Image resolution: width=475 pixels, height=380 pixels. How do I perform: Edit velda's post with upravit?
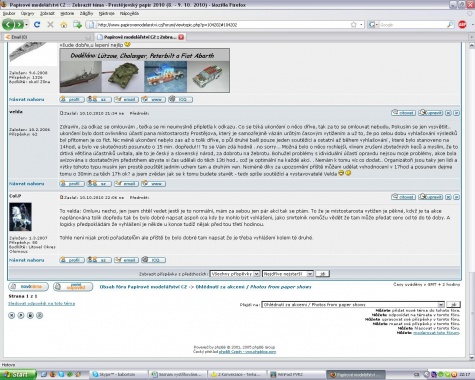[x=431, y=113]
